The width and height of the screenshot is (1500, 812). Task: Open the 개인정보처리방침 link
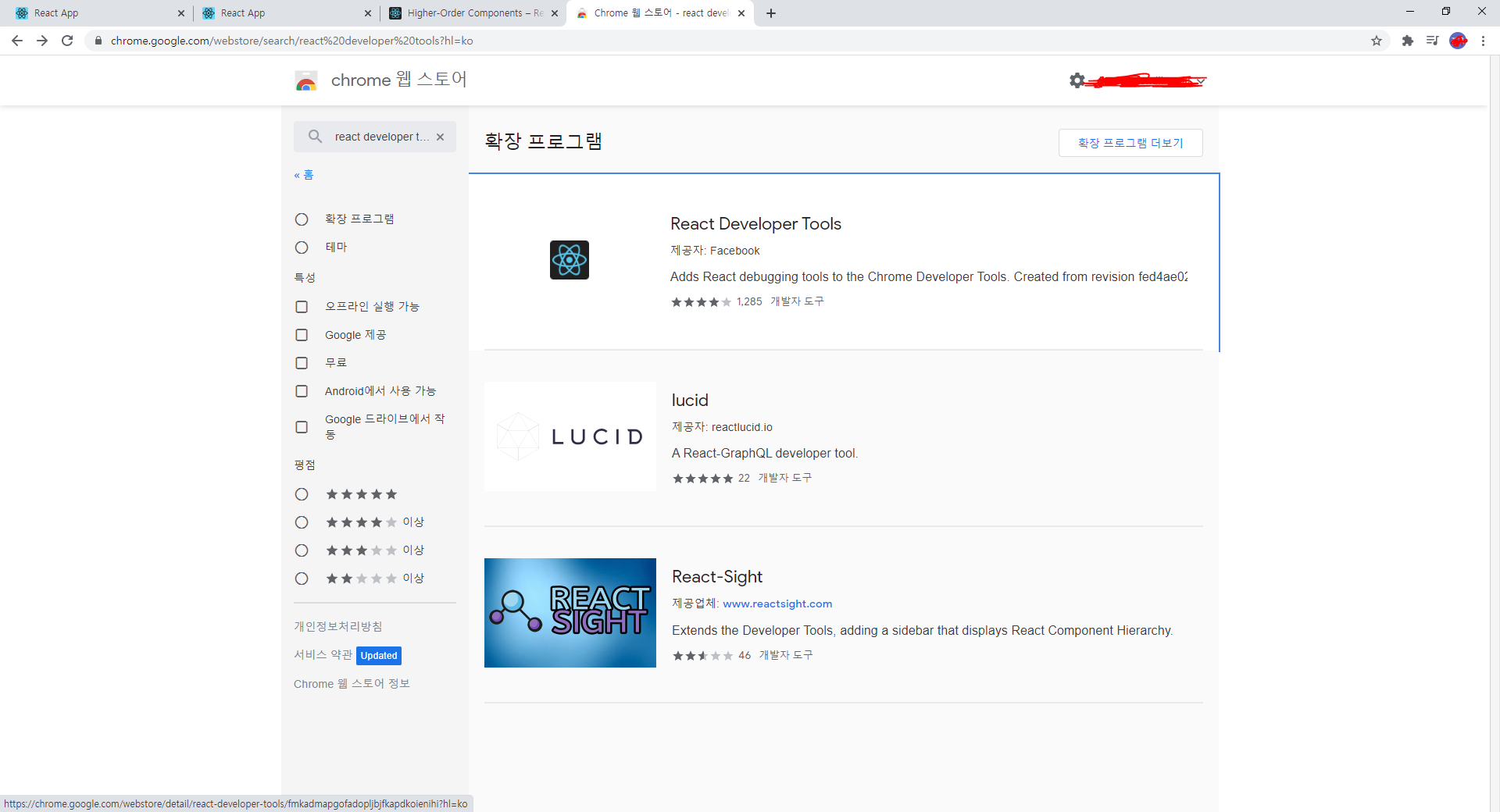[338, 626]
